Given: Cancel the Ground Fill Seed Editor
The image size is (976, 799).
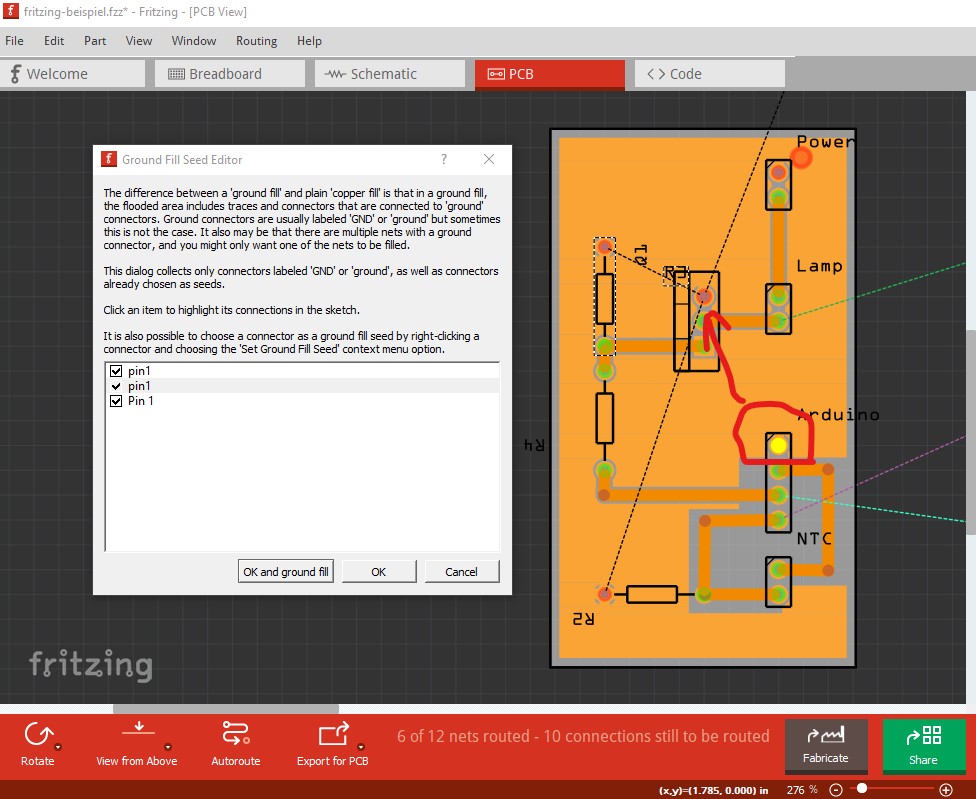Looking at the screenshot, I should pyautogui.click(x=462, y=571).
